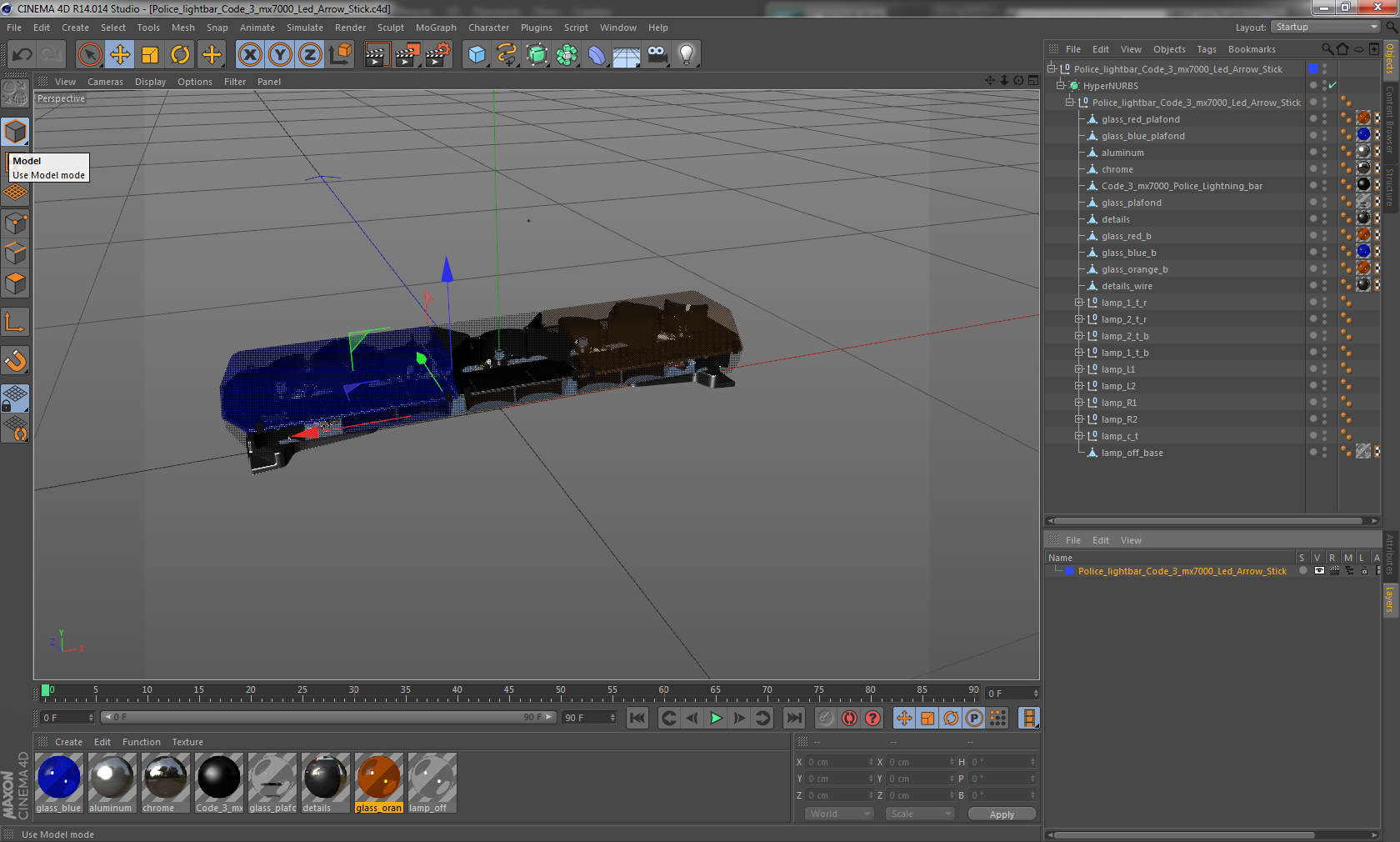The image size is (1400, 842).
Task: Play the animation forward
Action: (x=716, y=718)
